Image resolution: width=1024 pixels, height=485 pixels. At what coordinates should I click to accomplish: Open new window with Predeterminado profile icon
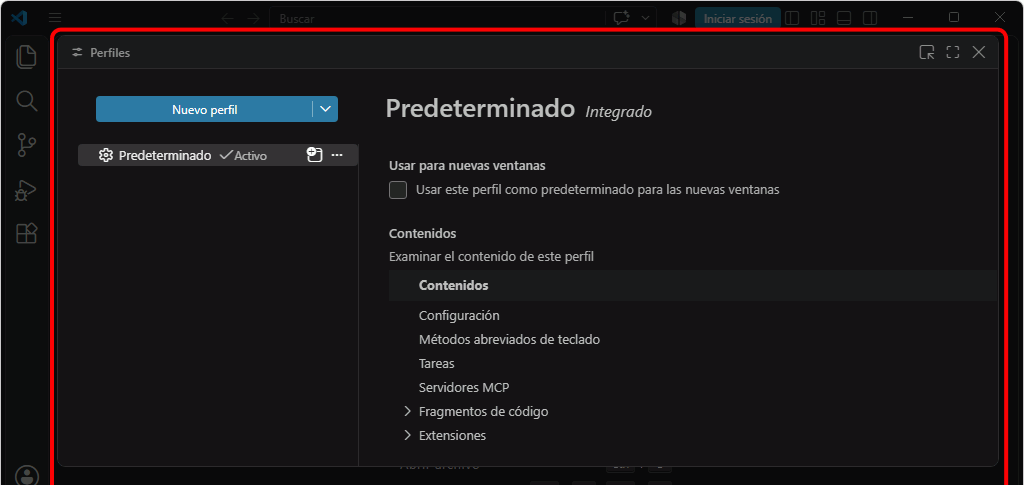click(x=315, y=155)
